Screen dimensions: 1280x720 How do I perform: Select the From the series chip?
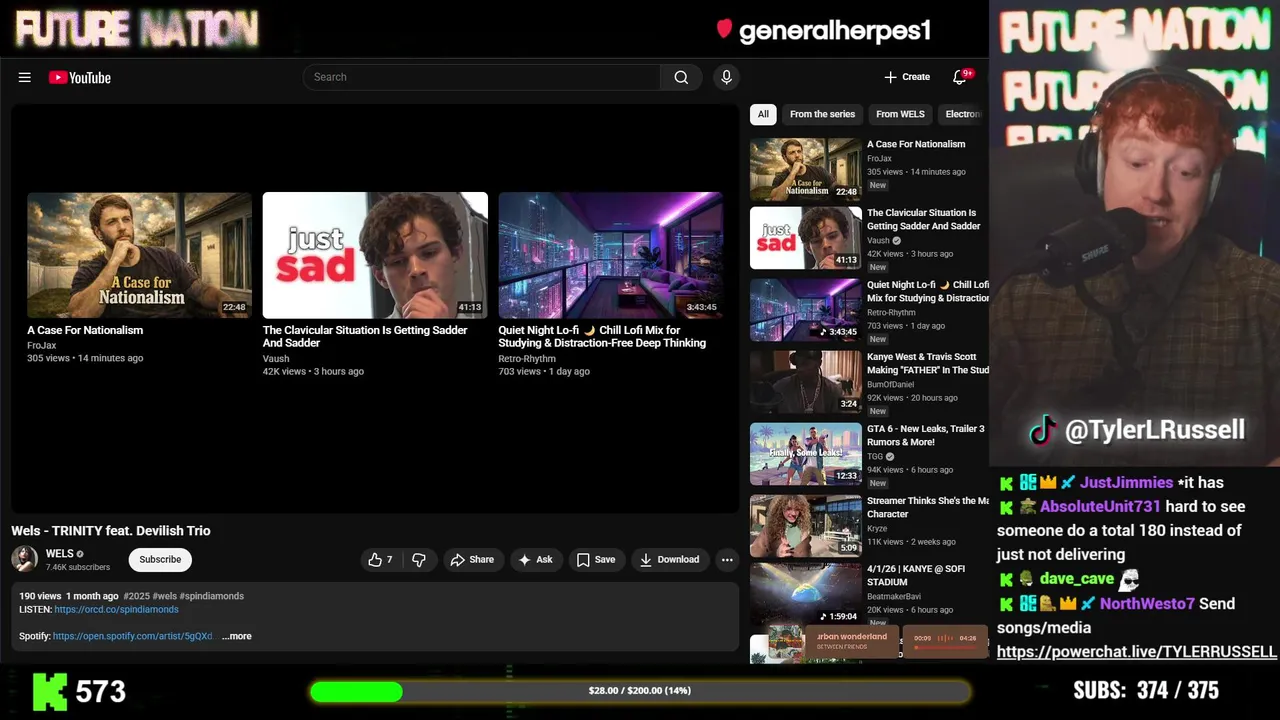coord(822,114)
